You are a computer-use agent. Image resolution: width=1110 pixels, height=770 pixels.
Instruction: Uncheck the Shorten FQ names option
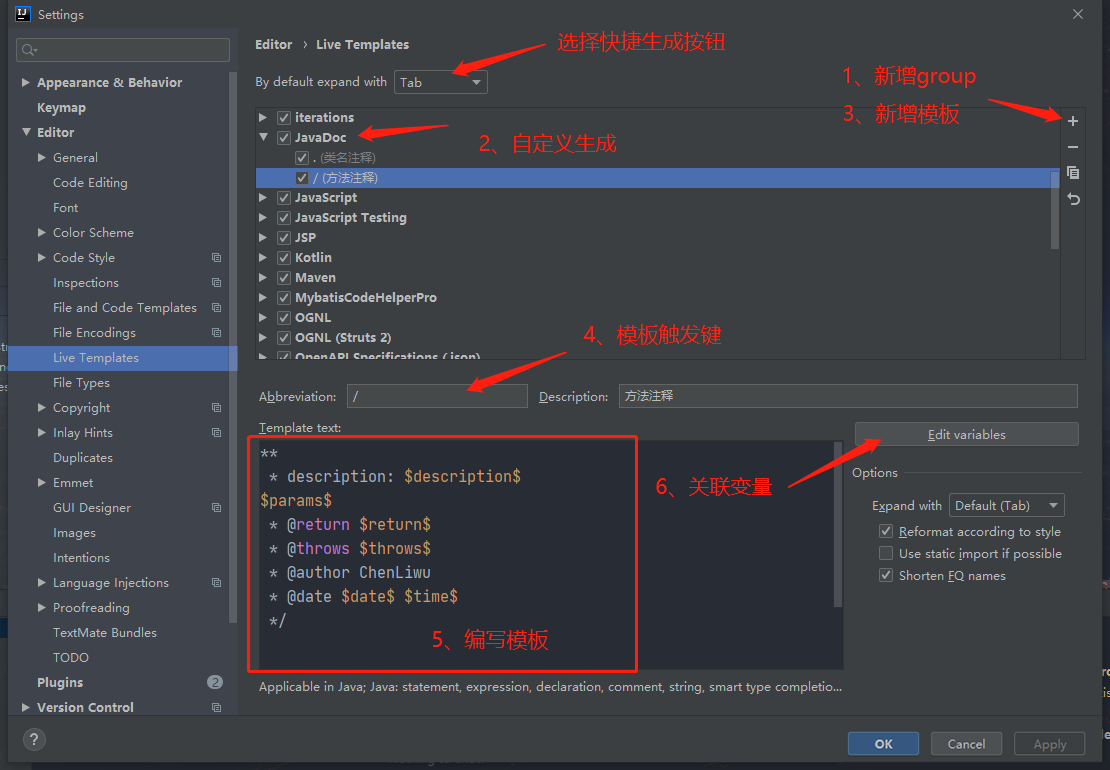(x=885, y=576)
